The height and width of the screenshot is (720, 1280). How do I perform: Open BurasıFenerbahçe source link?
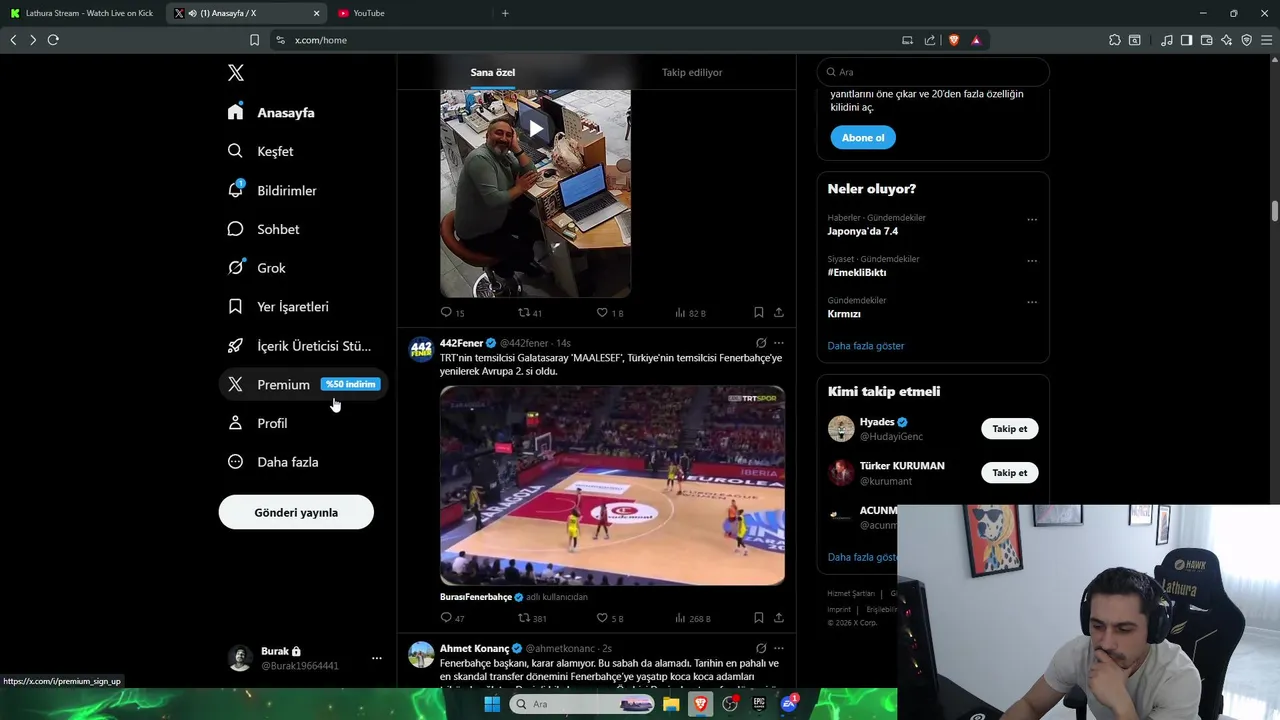point(476,597)
